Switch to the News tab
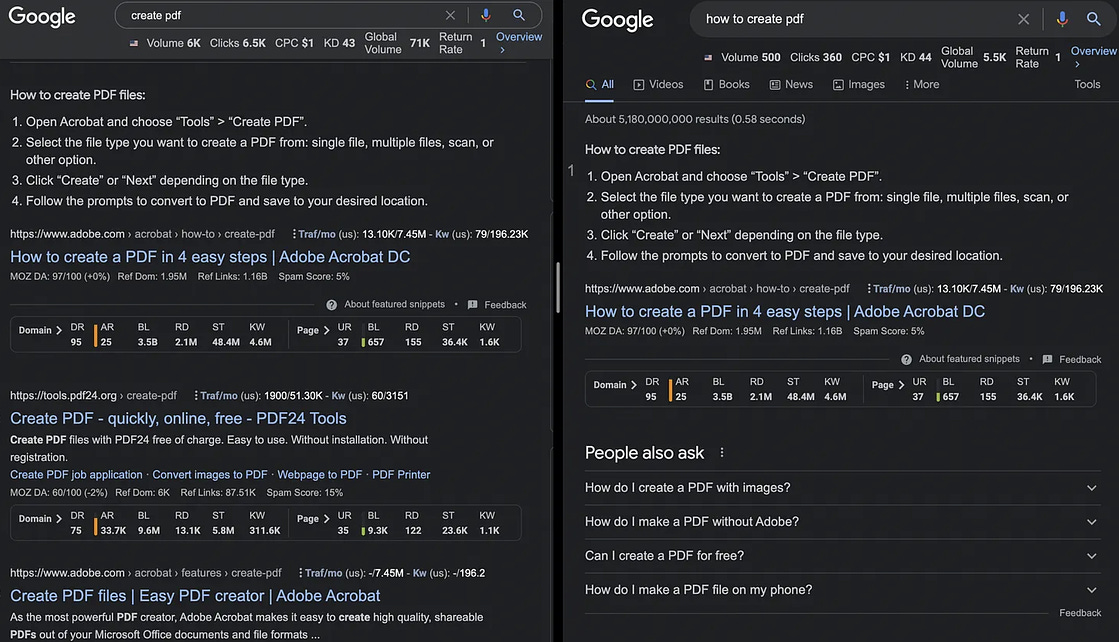 (791, 84)
